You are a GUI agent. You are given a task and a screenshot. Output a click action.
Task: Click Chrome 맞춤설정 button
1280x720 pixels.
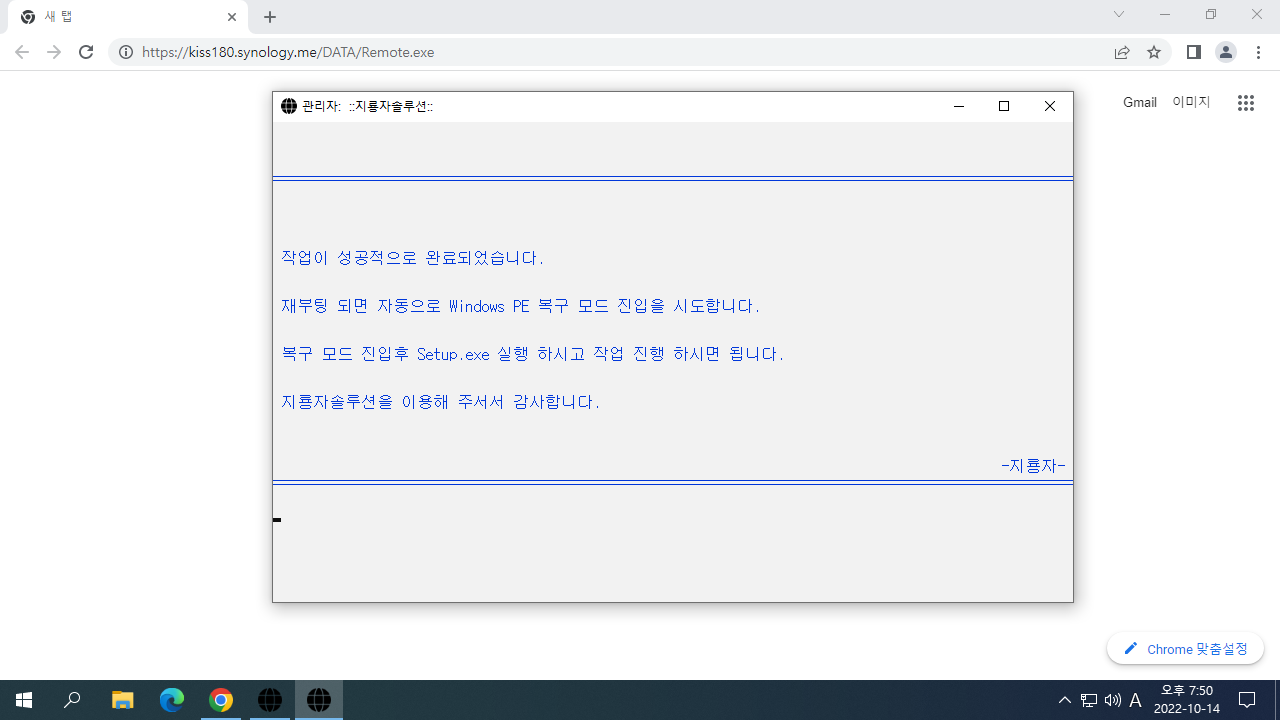[1185, 649]
